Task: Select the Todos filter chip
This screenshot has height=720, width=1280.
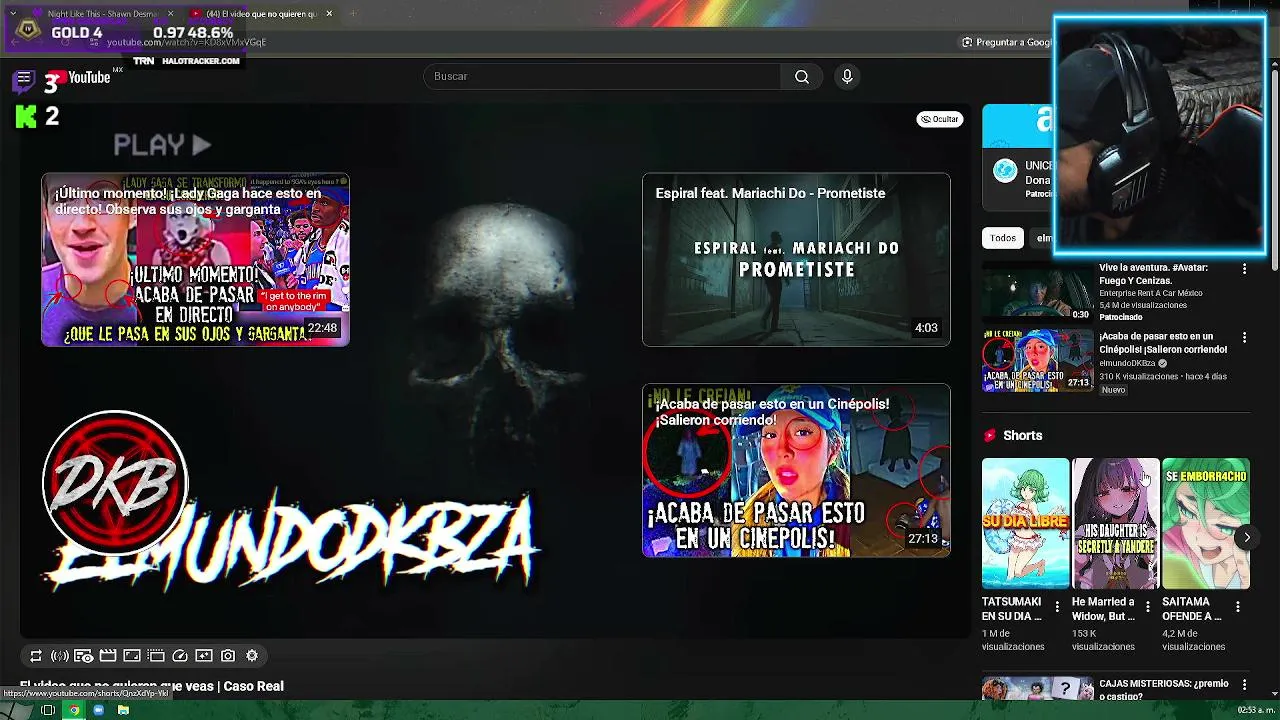Action: pos(1003,238)
